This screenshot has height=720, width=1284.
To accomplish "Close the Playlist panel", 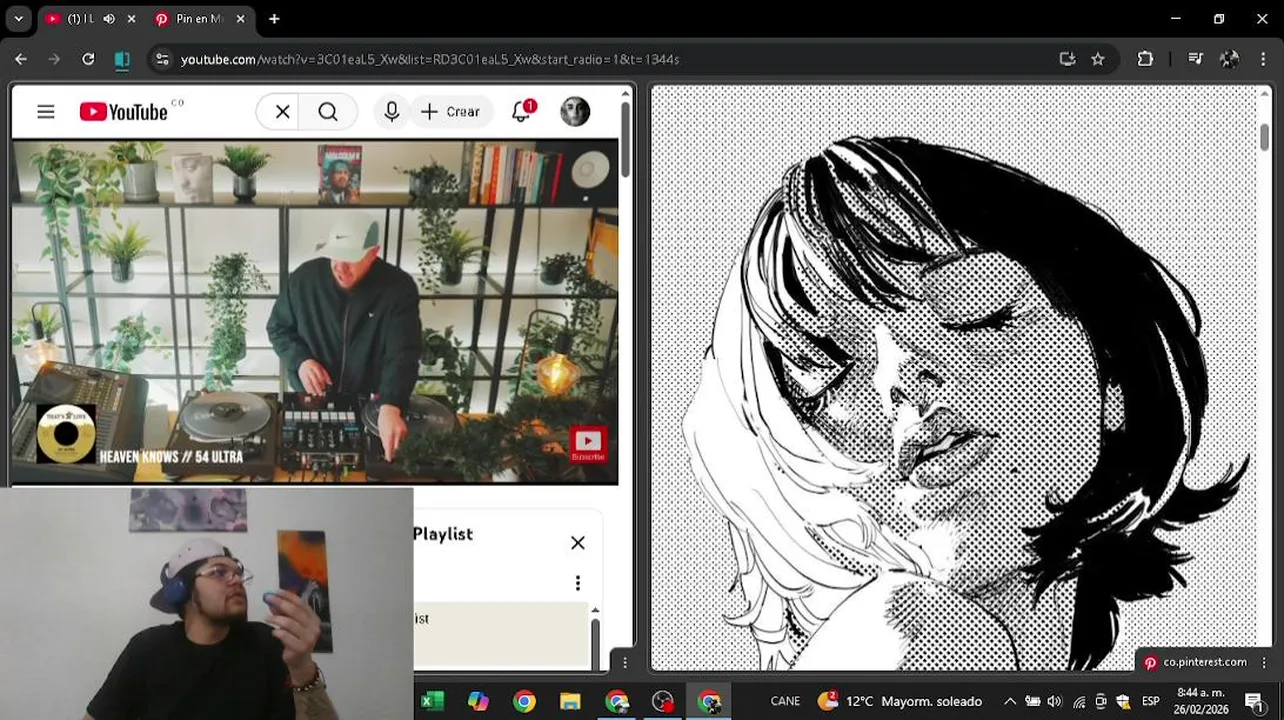I will tap(578, 543).
